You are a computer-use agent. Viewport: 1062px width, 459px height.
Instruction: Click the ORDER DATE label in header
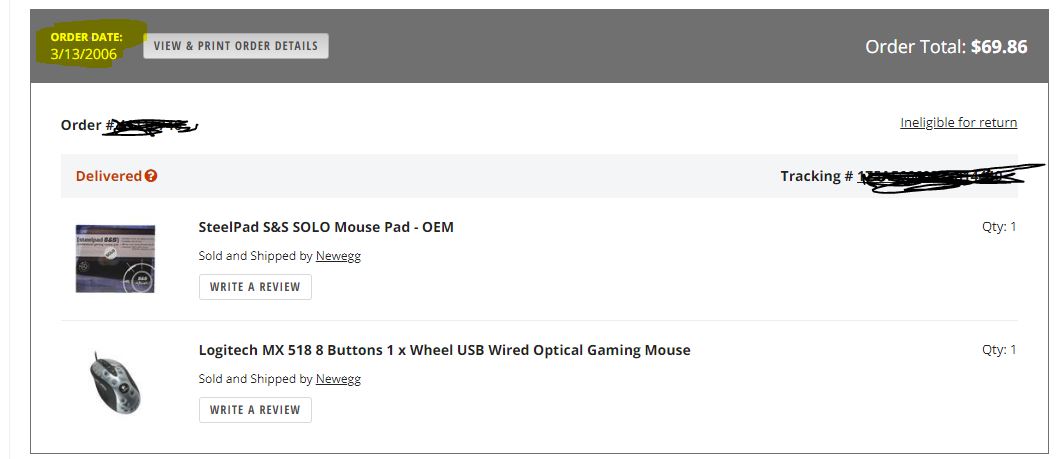point(86,37)
